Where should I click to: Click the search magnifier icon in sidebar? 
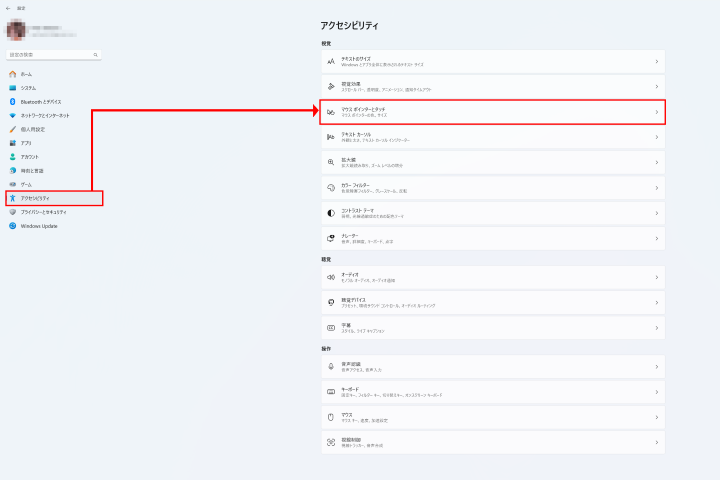[95, 54]
